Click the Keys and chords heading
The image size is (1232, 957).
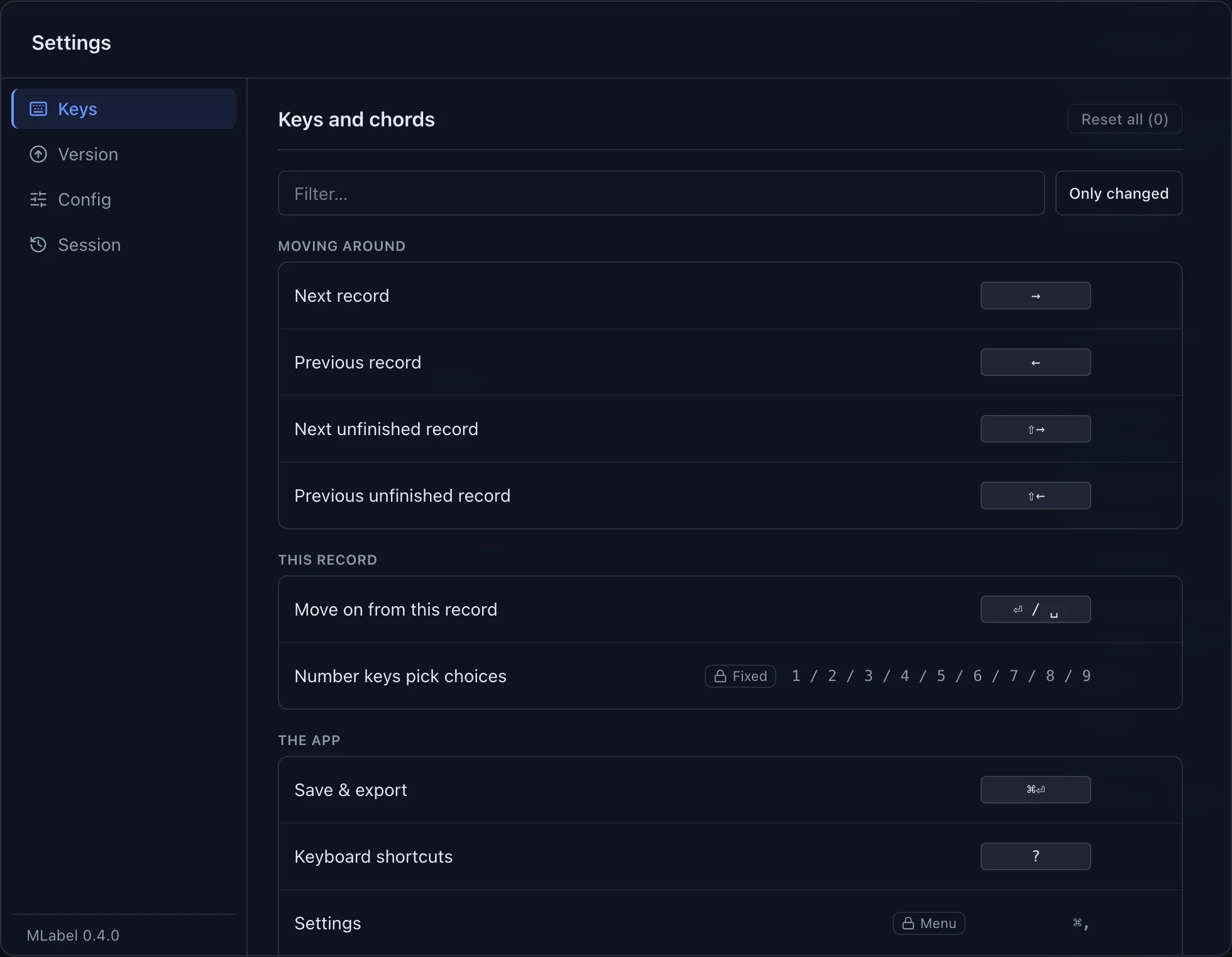pyautogui.click(x=356, y=119)
